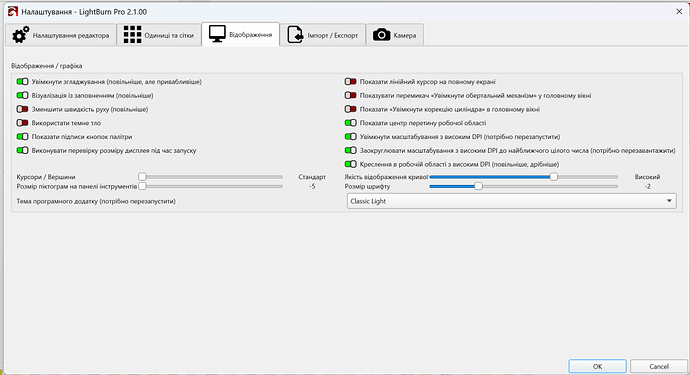
Task: Click the Cancel button
Action: (659, 366)
